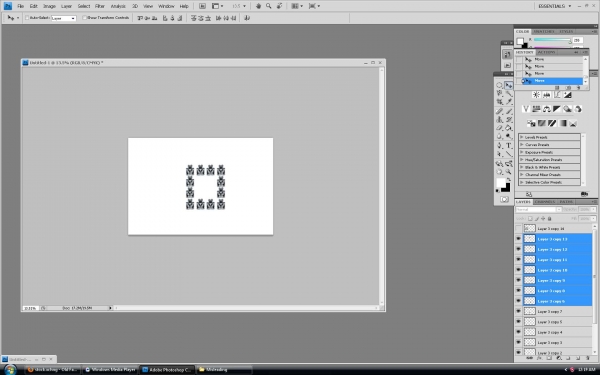Add a Color Balance adjustment

(546, 109)
